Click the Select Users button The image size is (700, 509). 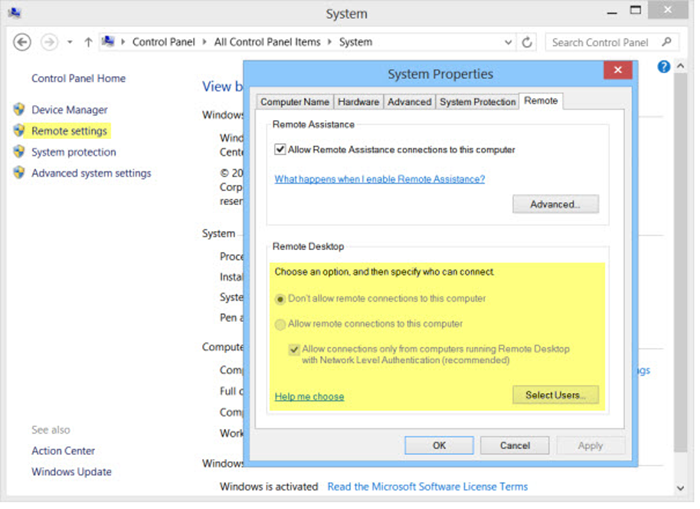coord(555,395)
